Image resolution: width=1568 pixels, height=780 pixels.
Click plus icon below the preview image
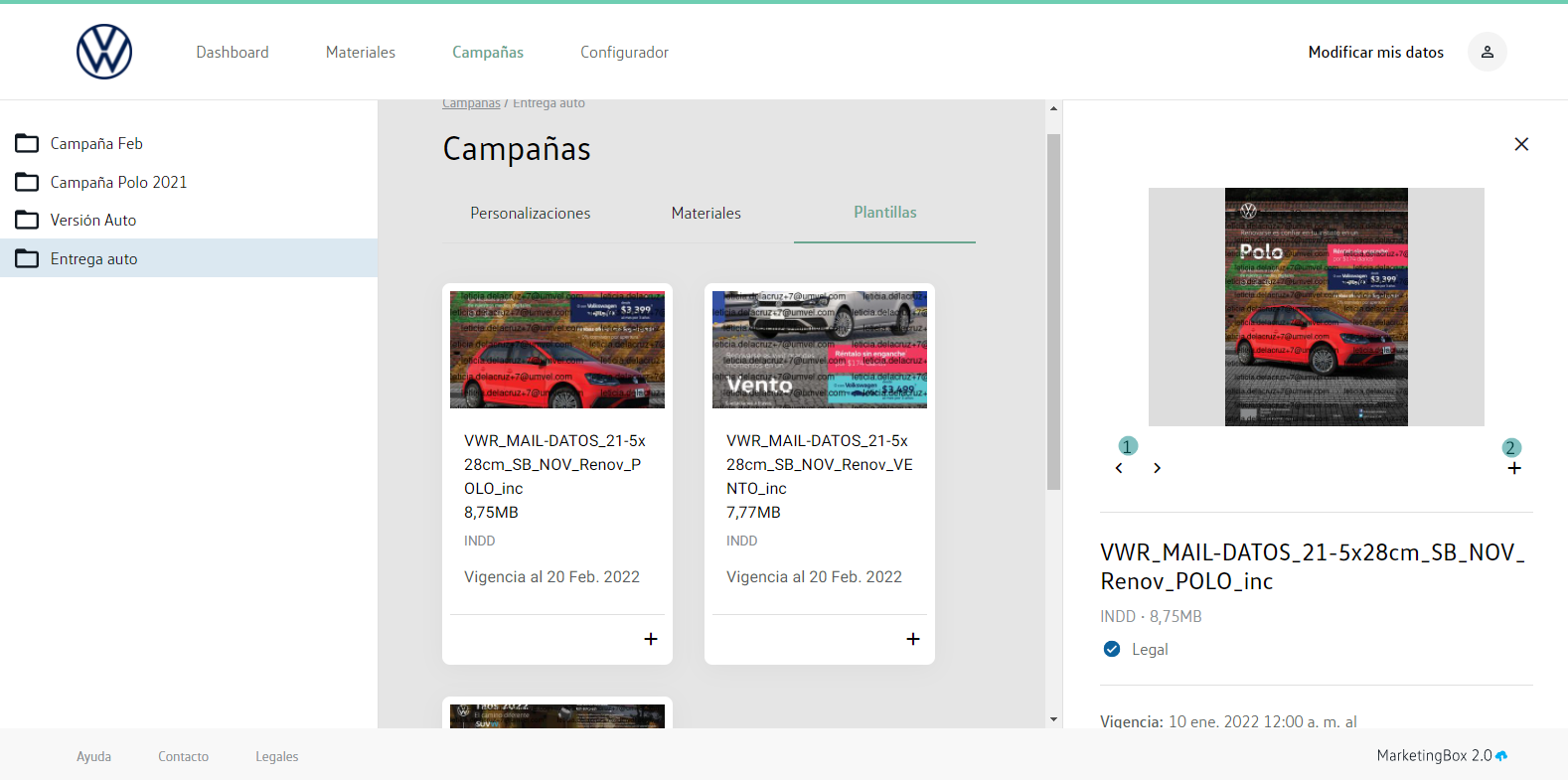point(1514,468)
